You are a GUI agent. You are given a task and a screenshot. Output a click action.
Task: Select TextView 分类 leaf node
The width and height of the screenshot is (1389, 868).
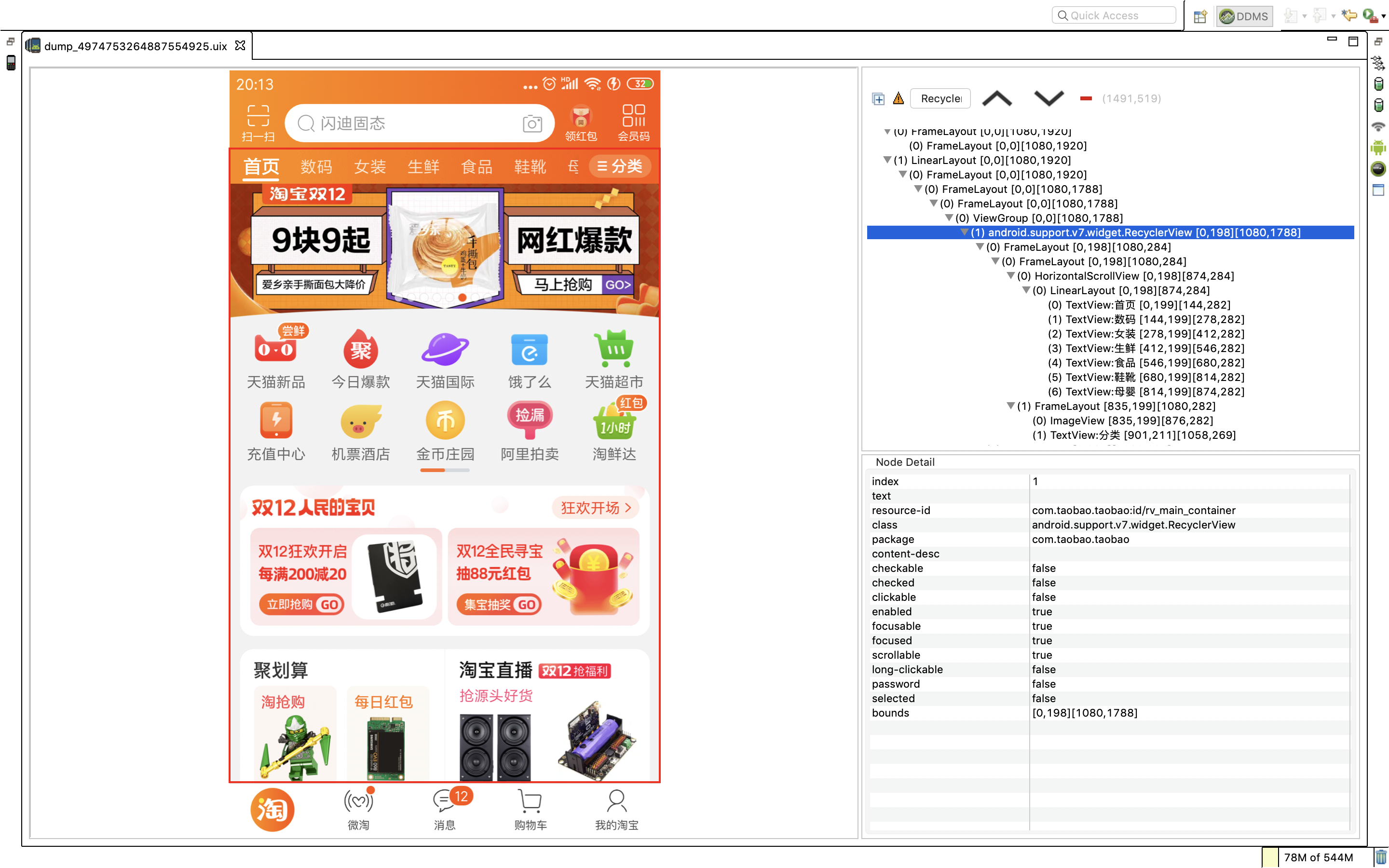(x=1134, y=435)
